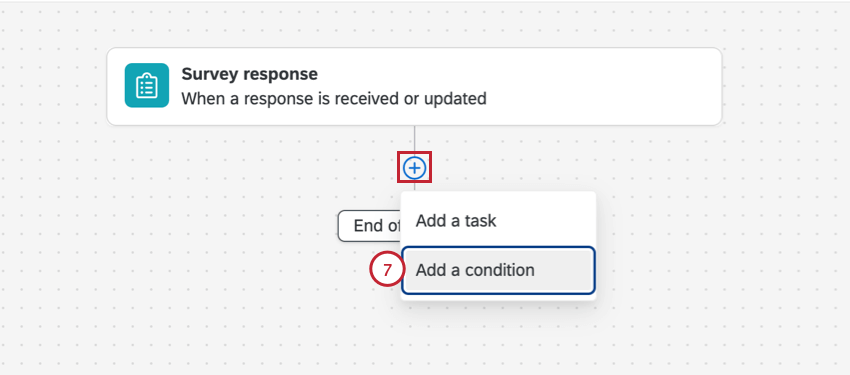Select the clipboard checklist trigger icon
850x375 pixels.
146,86
